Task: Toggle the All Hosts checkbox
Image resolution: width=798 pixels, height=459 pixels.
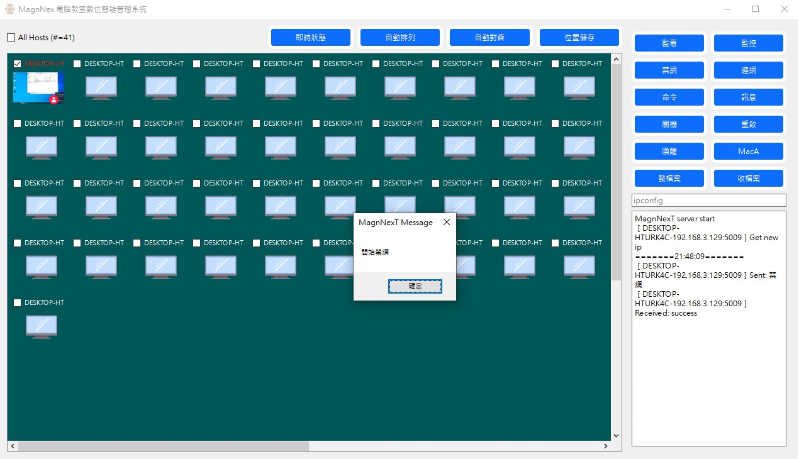Action: (x=11, y=38)
